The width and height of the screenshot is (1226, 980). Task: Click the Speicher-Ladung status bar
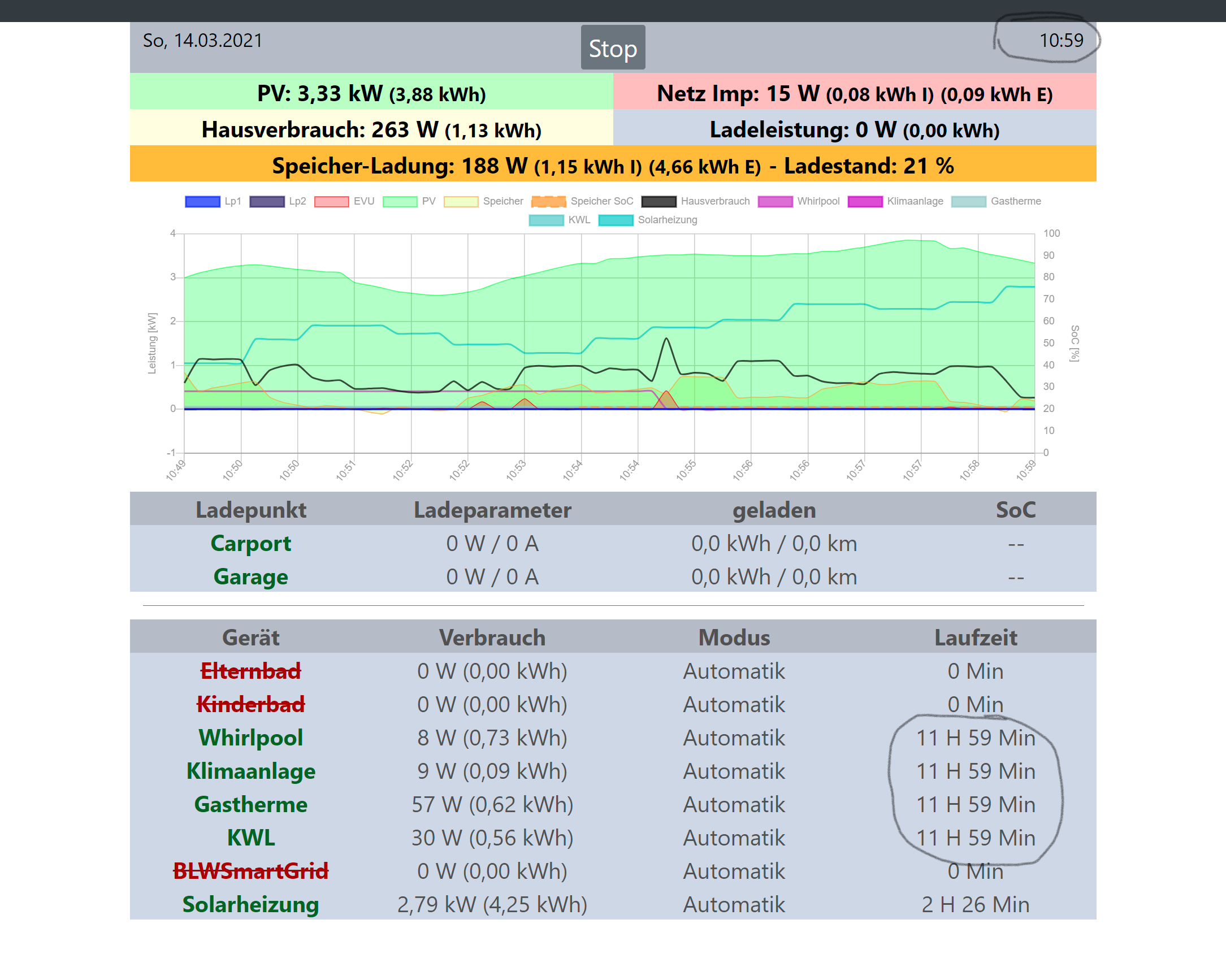pos(612,166)
